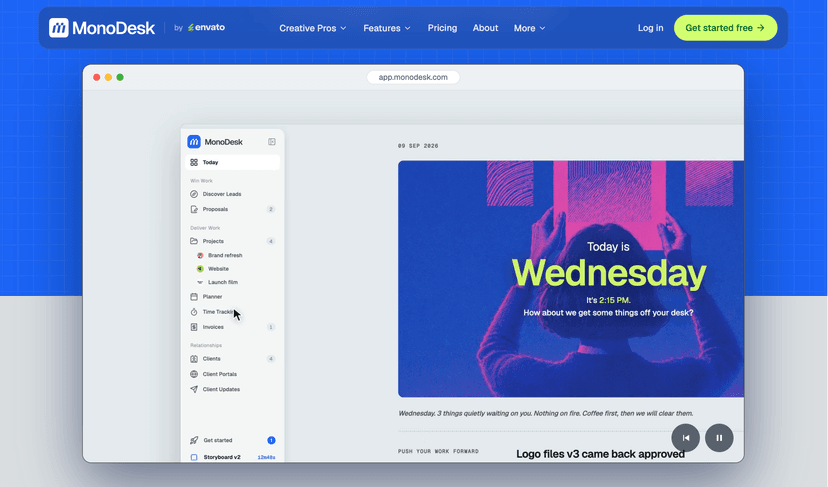Viewport: 828px width, 487px height.
Task: Click the Discover Leads compass icon
Action: tap(194, 194)
